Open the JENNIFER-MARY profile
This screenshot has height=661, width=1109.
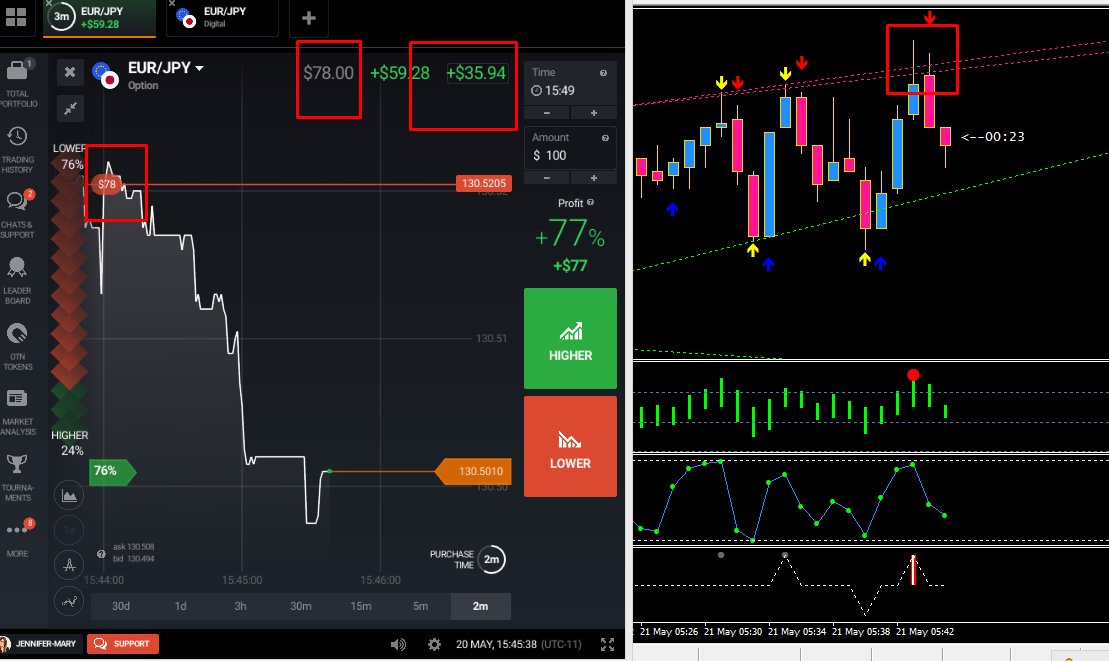(40, 644)
